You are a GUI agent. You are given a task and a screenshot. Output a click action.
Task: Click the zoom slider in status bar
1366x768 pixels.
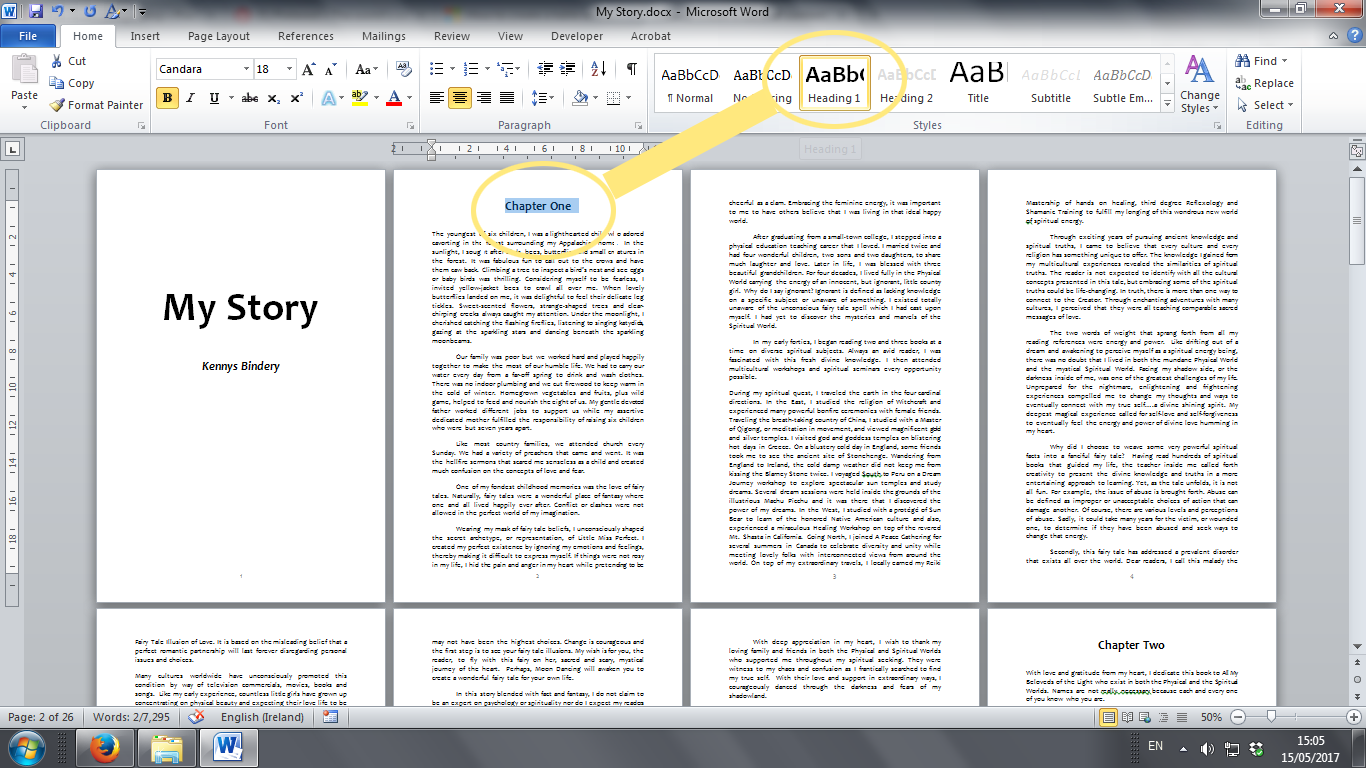click(1271, 718)
